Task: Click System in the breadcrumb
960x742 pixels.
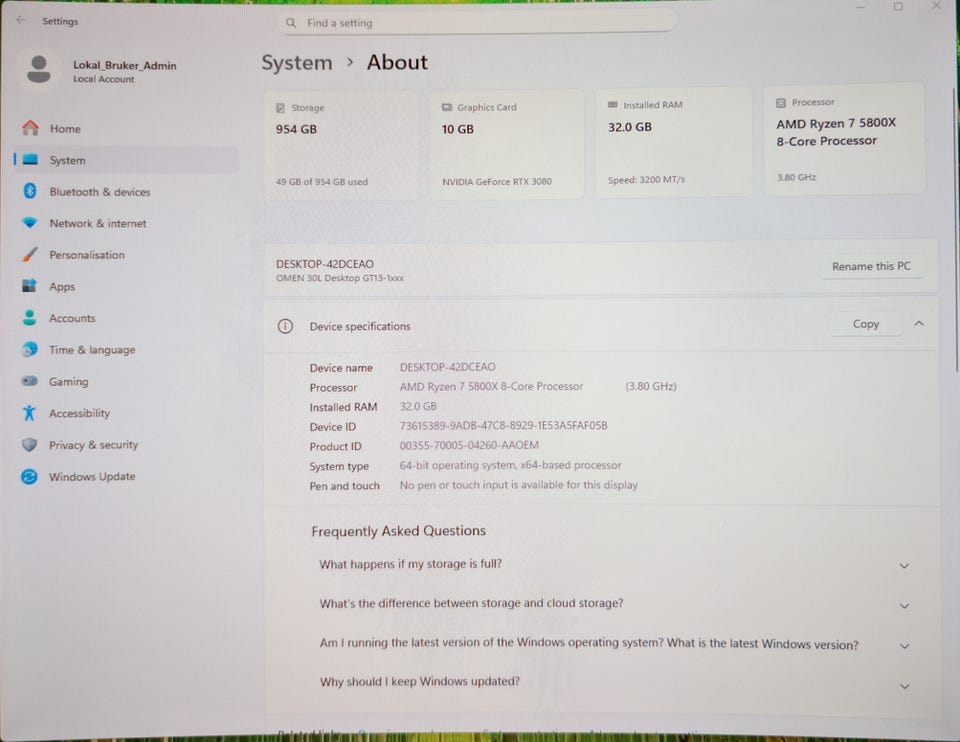Action: pyautogui.click(x=297, y=62)
